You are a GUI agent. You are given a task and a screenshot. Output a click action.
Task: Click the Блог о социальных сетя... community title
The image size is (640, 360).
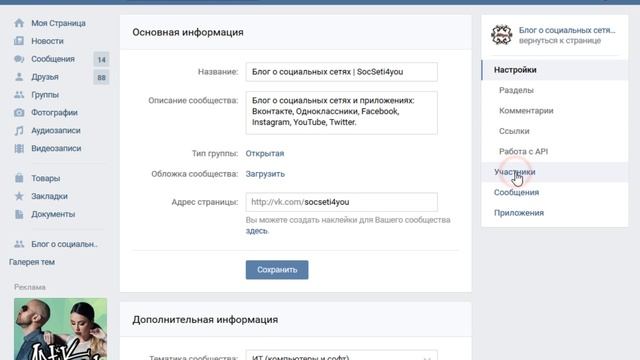coord(567,30)
